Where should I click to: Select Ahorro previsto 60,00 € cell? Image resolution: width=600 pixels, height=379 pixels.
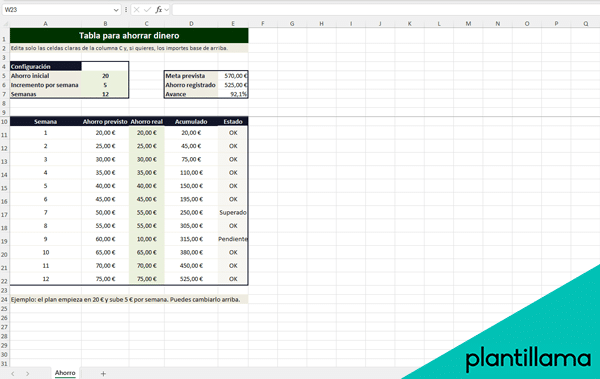point(105,239)
